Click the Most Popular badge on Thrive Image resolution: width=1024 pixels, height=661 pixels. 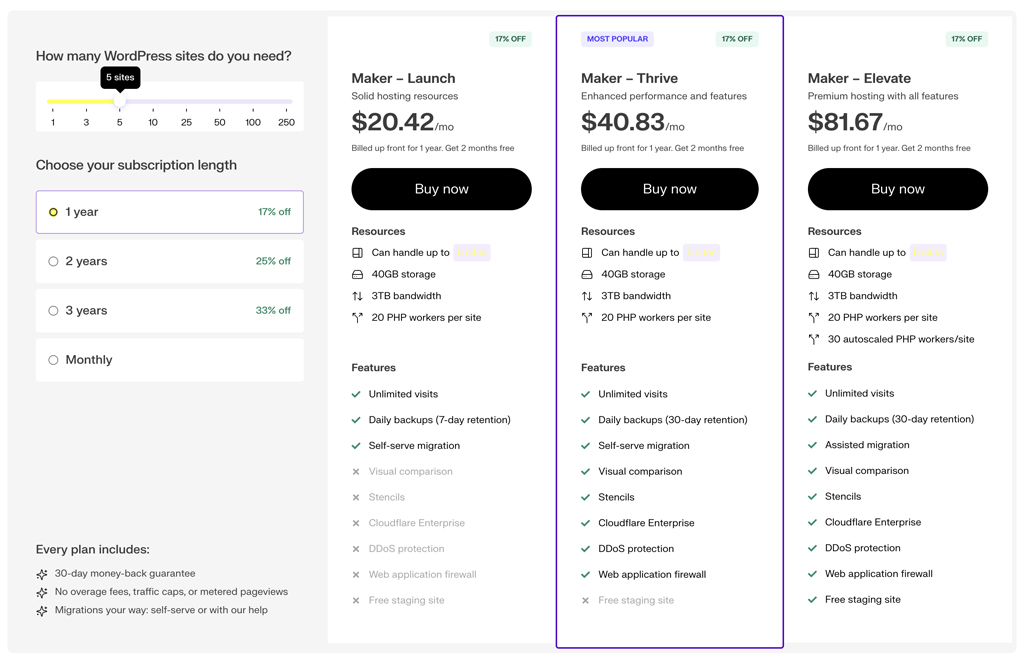point(617,39)
